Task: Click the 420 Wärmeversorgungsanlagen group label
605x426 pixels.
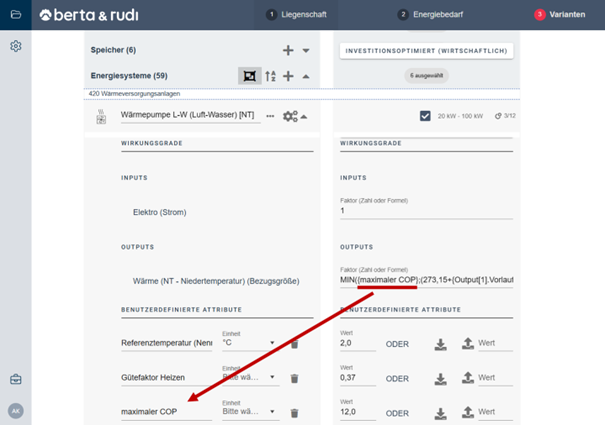Action: pyautogui.click(x=134, y=94)
